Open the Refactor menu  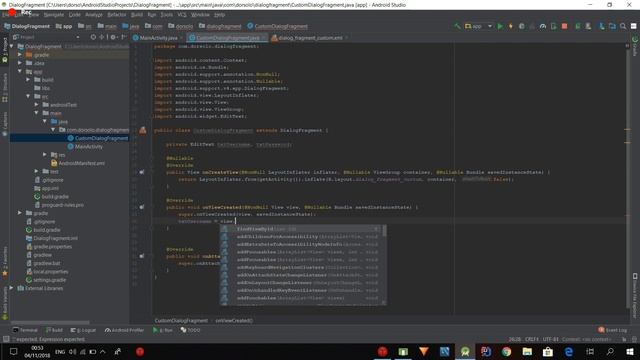pos(117,15)
